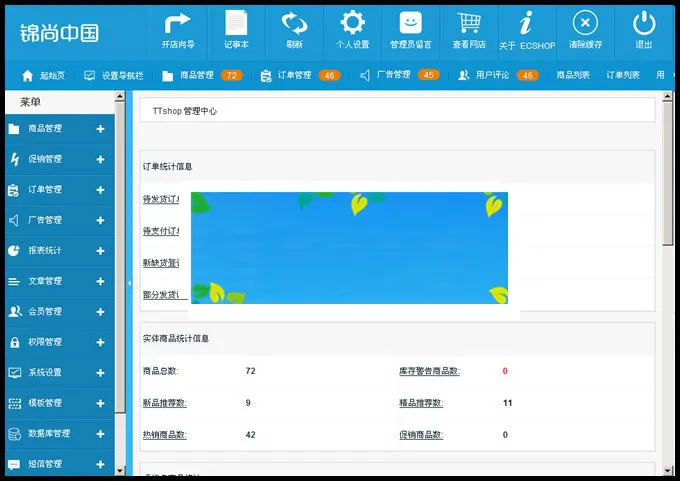Open 管理员留言 message icon
Viewport: 680px width, 481px height.
coord(410,24)
